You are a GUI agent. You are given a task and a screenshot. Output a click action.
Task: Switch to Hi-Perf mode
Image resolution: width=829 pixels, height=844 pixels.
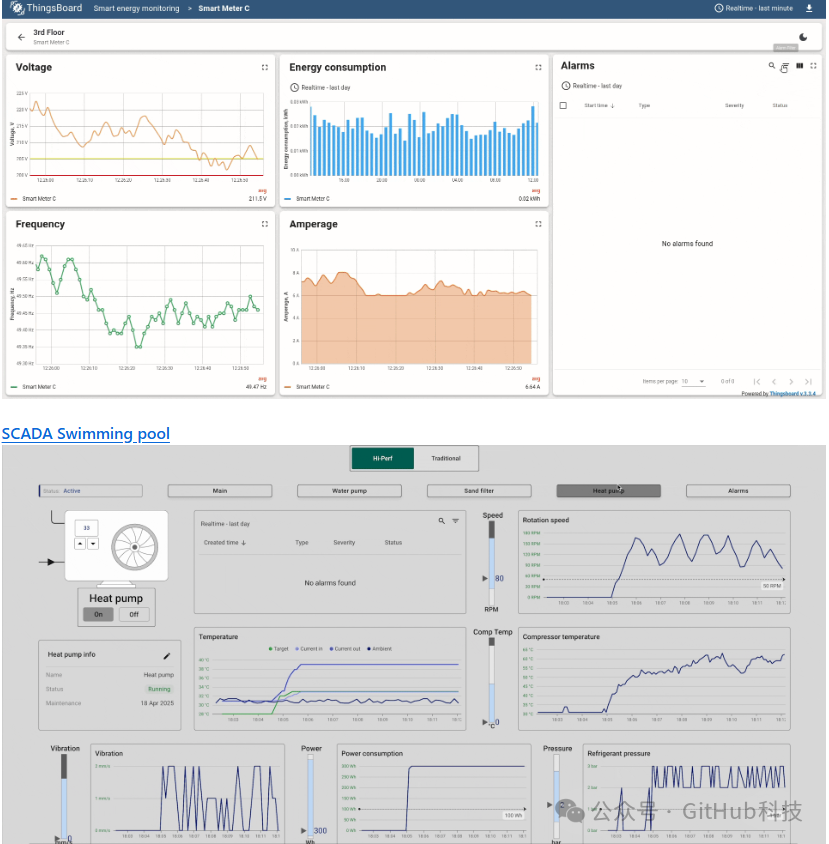383,459
